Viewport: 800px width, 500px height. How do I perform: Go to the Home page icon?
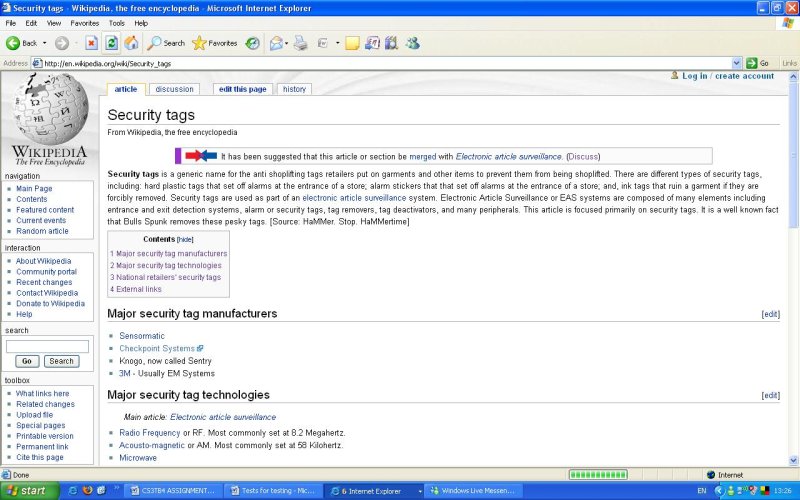pyautogui.click(x=131, y=43)
